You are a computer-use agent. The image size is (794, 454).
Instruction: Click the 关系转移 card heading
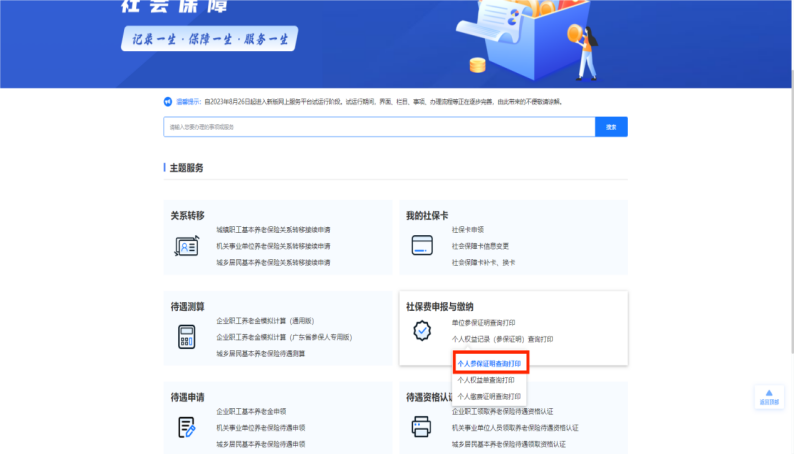(187, 216)
